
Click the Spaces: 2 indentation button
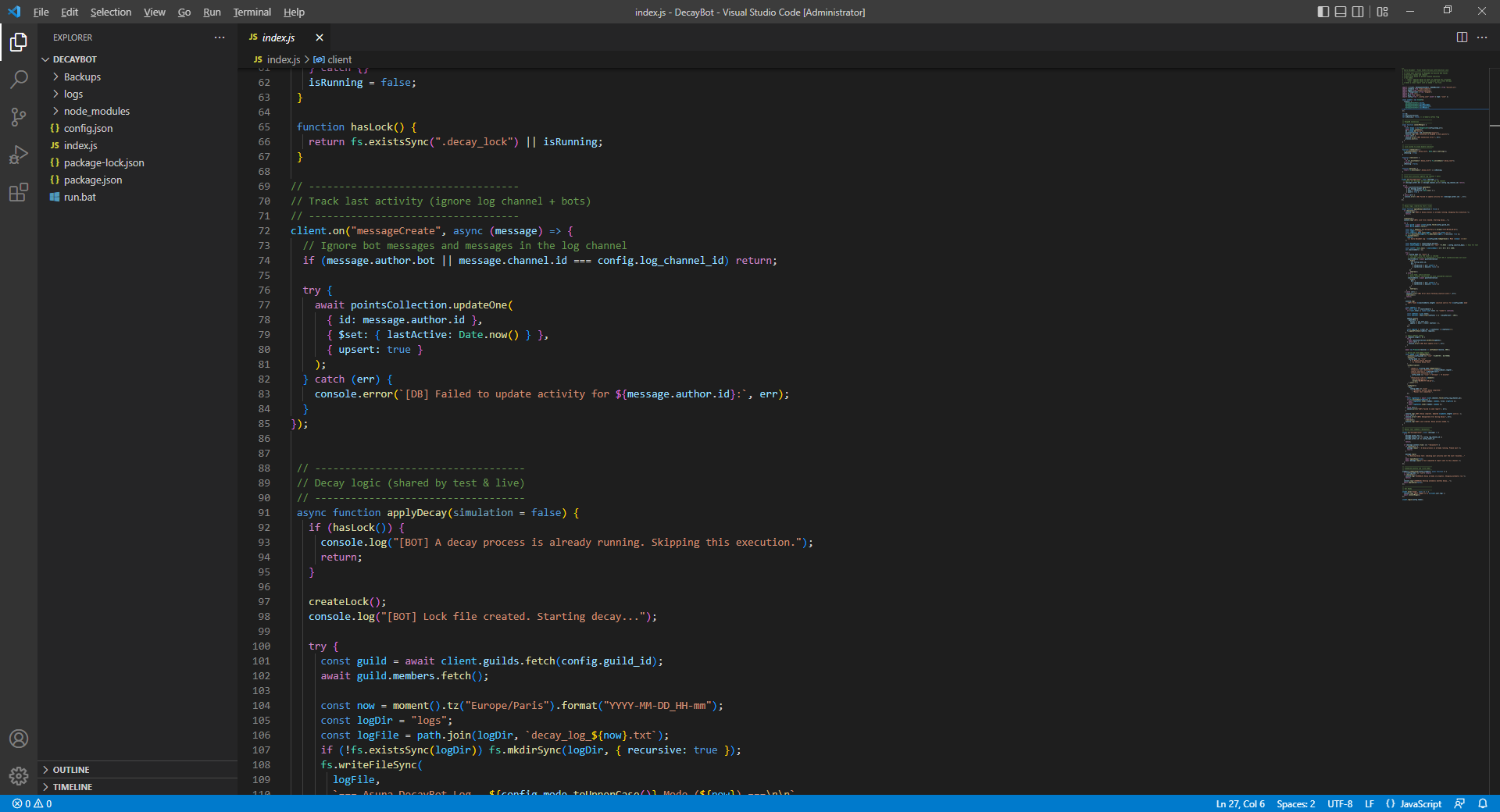[x=1295, y=803]
